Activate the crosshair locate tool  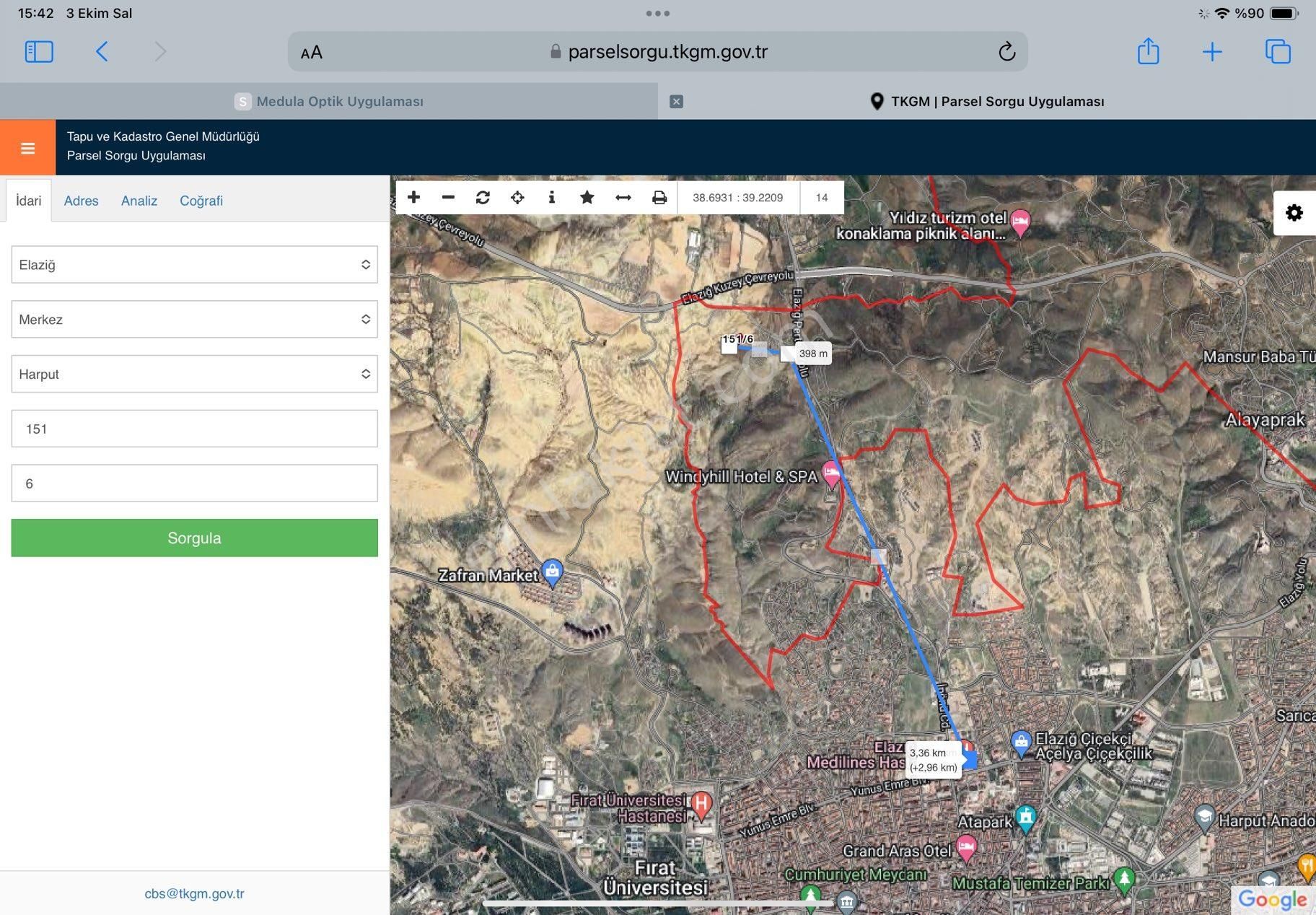pos(517,197)
